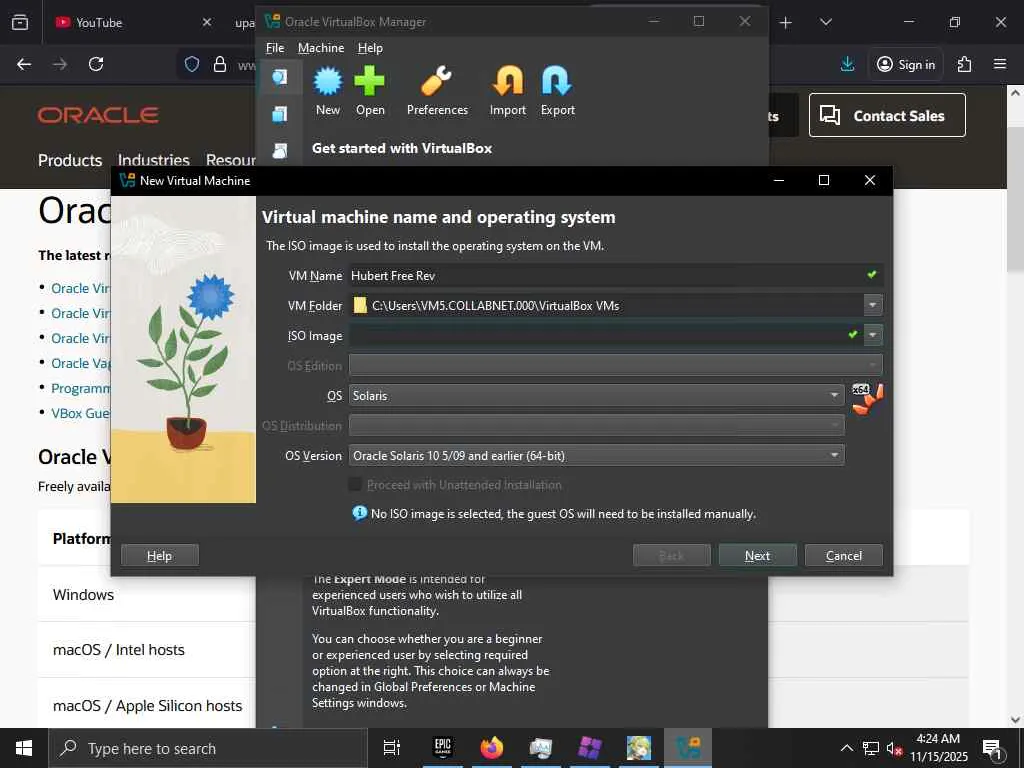1024x768 pixels.
Task: Close the YouTube tab
Action: 206,23
